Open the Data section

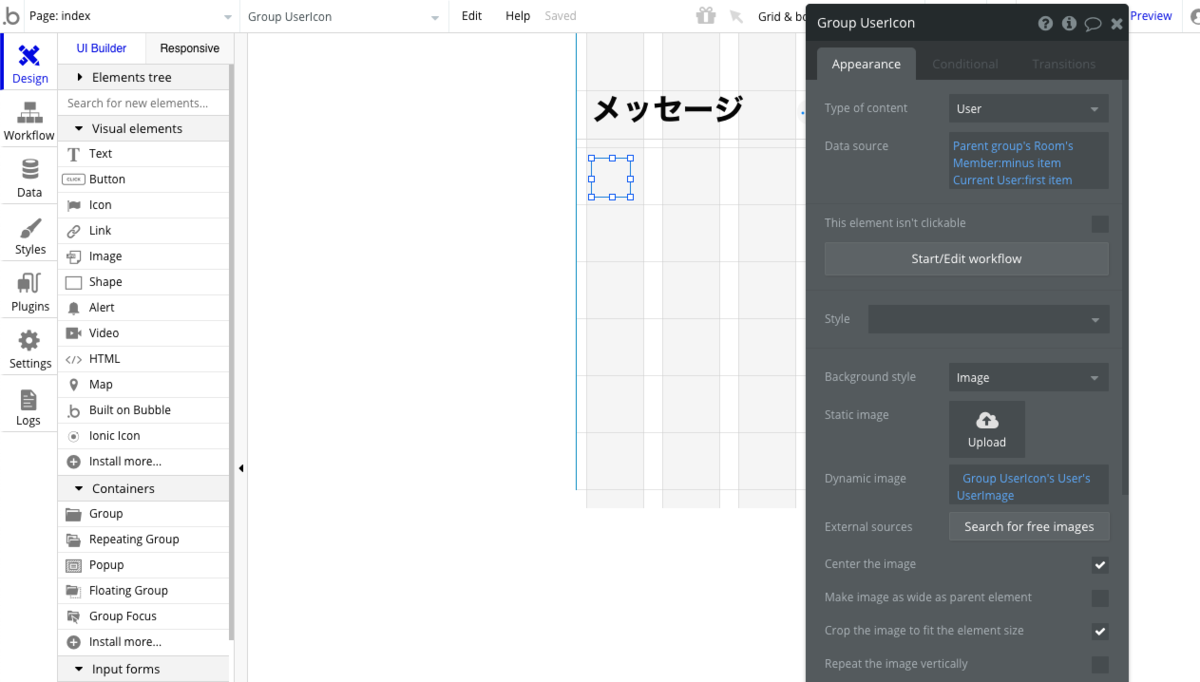pyautogui.click(x=29, y=178)
